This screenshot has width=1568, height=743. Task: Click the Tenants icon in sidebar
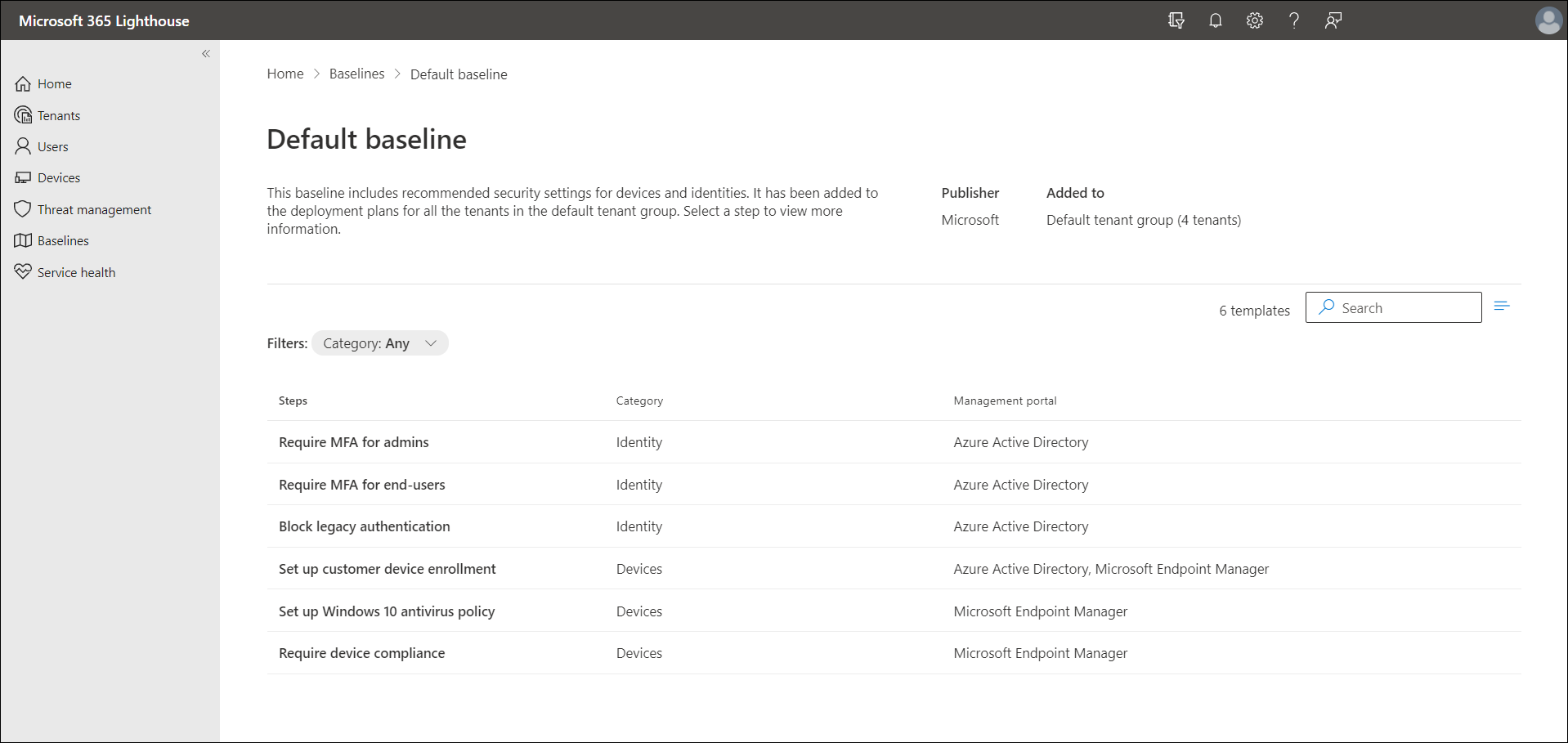[23, 115]
